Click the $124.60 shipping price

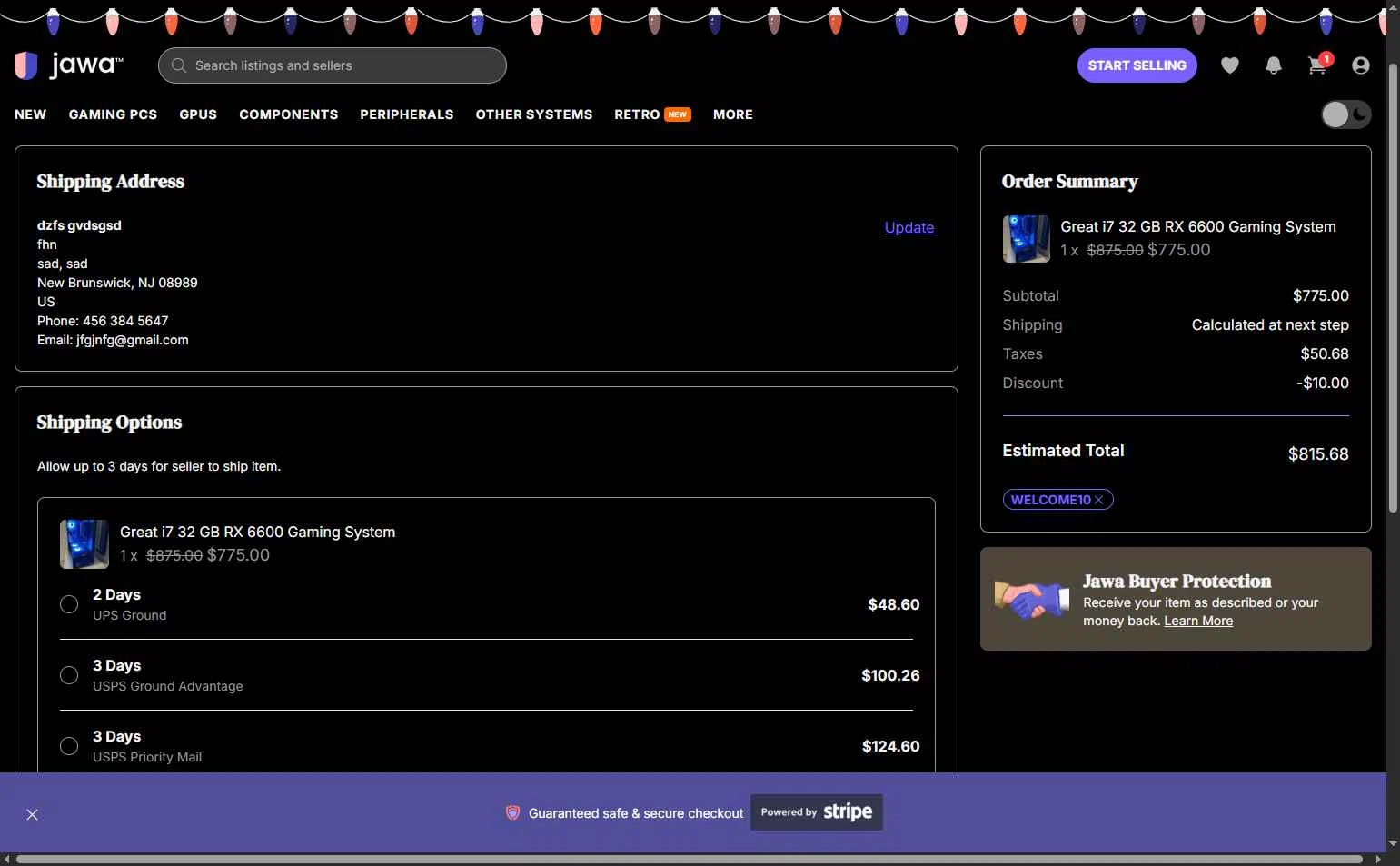tap(890, 746)
